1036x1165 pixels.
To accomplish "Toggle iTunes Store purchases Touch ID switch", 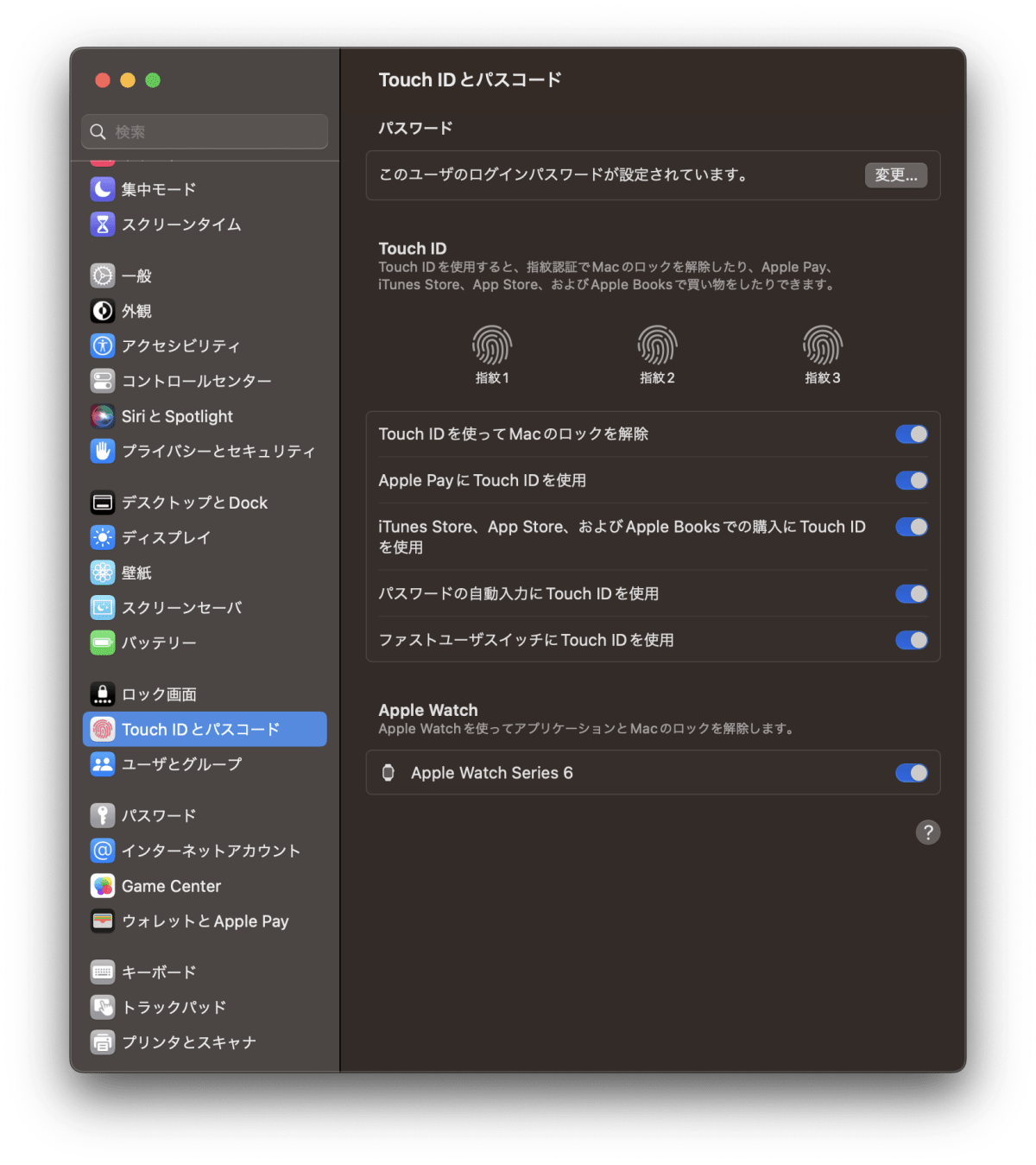I will coord(912,527).
